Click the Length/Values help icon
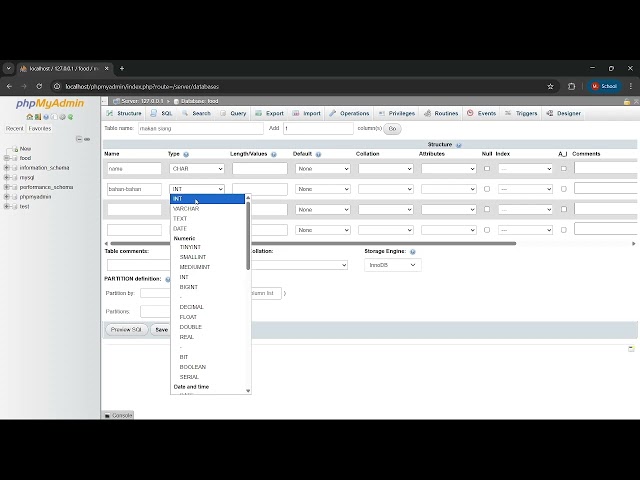640x480 pixels. pos(273,155)
